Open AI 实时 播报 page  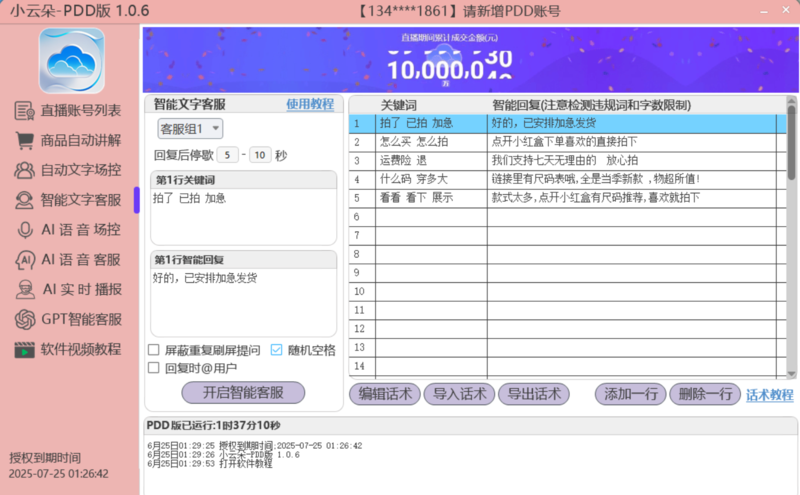[82, 289]
